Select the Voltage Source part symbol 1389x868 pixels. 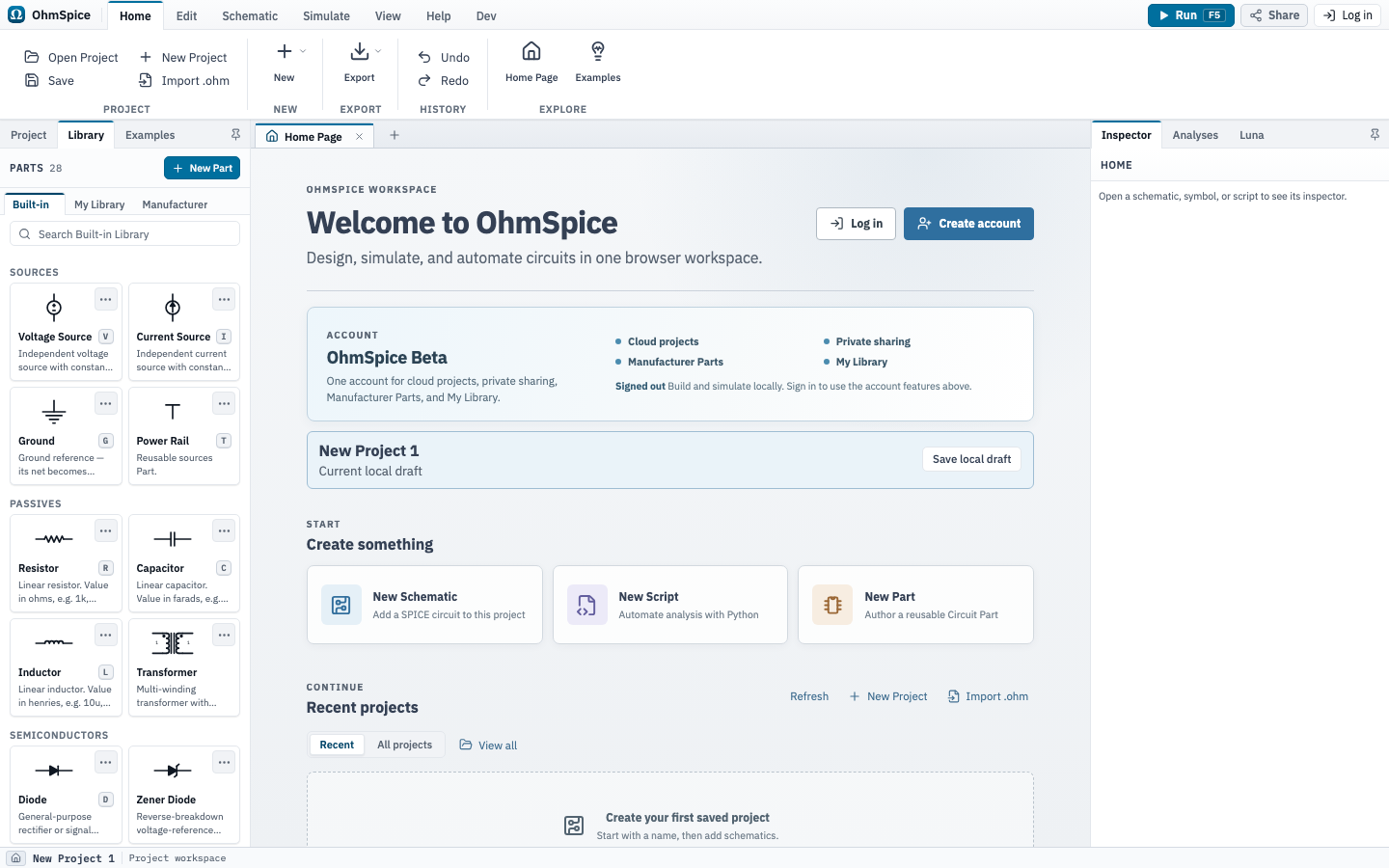point(54,308)
